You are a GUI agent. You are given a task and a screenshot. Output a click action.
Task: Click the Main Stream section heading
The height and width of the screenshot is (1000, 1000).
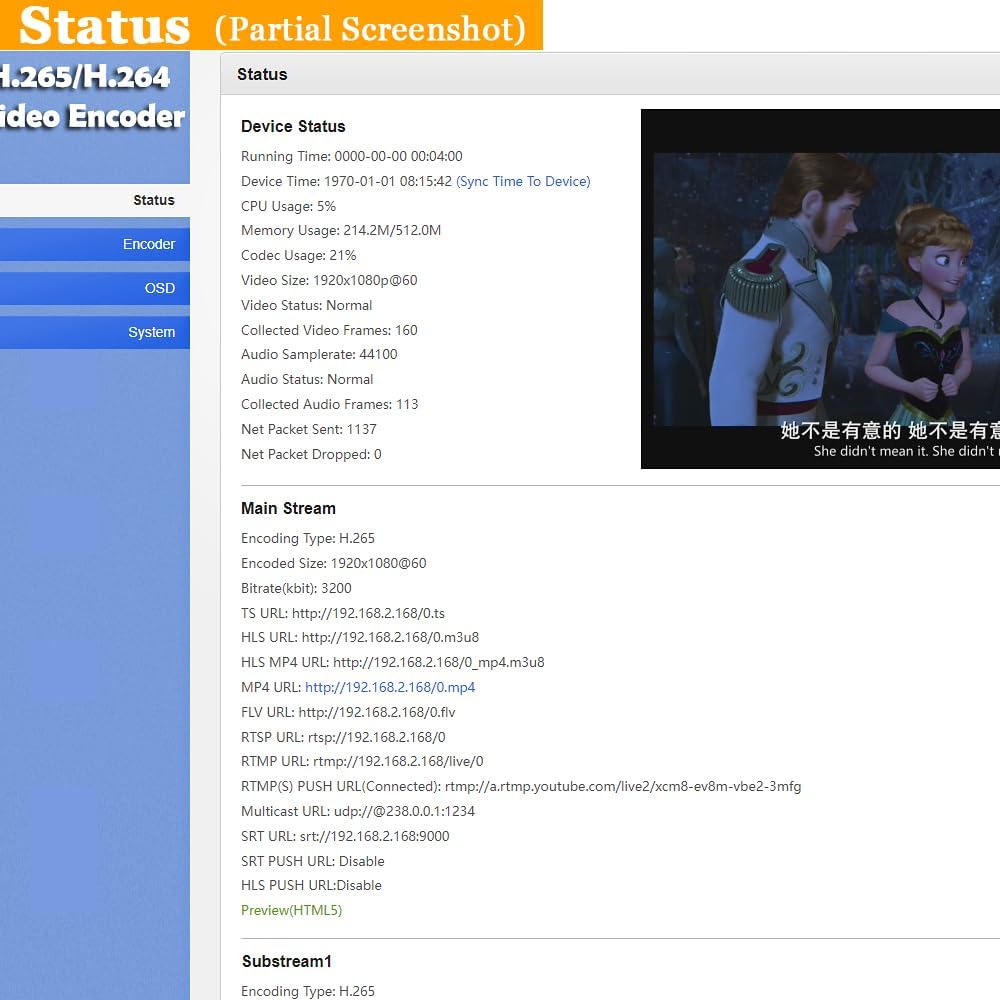pyautogui.click(x=288, y=508)
